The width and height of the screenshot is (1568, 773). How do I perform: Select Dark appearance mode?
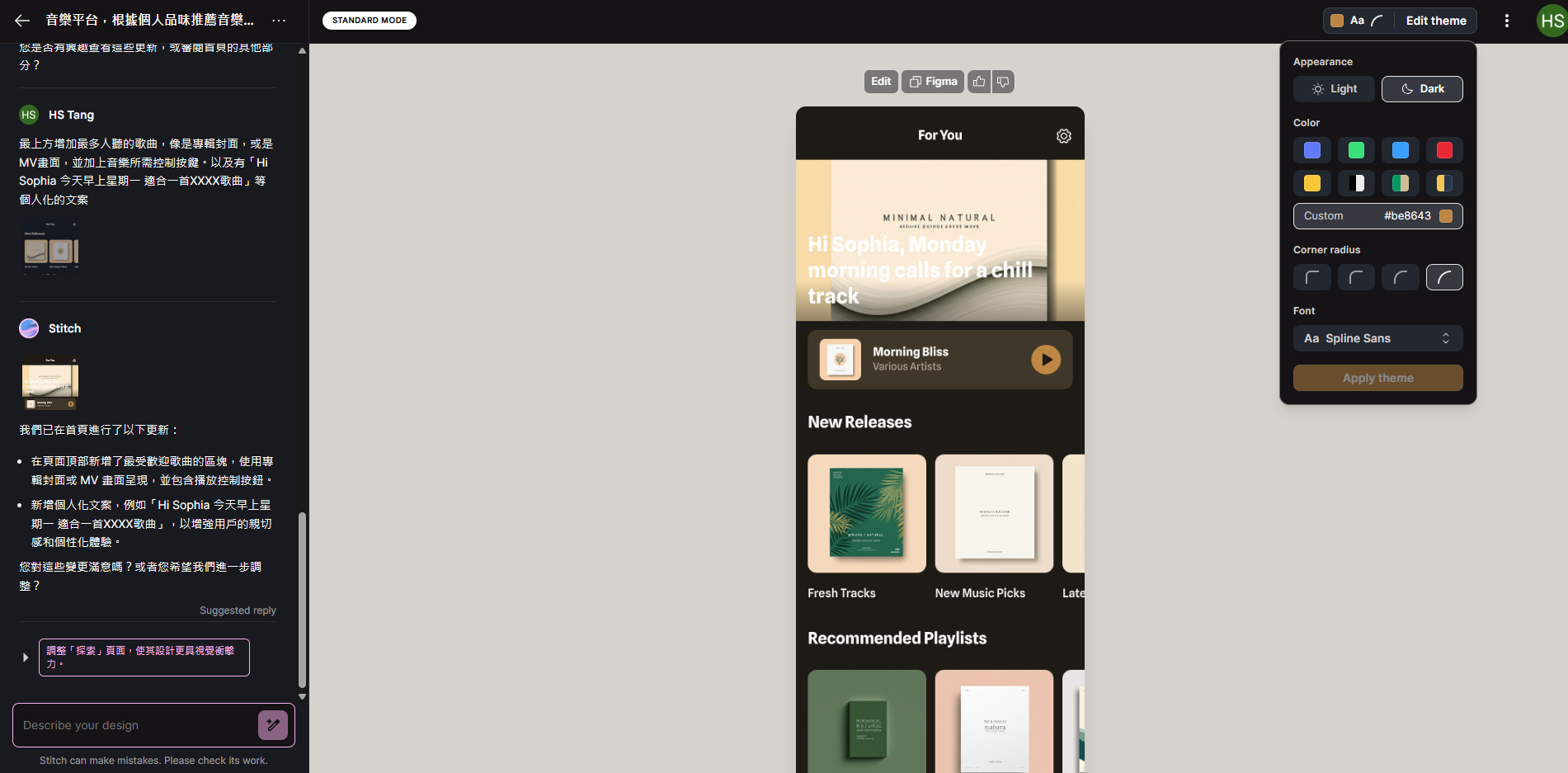click(1422, 89)
